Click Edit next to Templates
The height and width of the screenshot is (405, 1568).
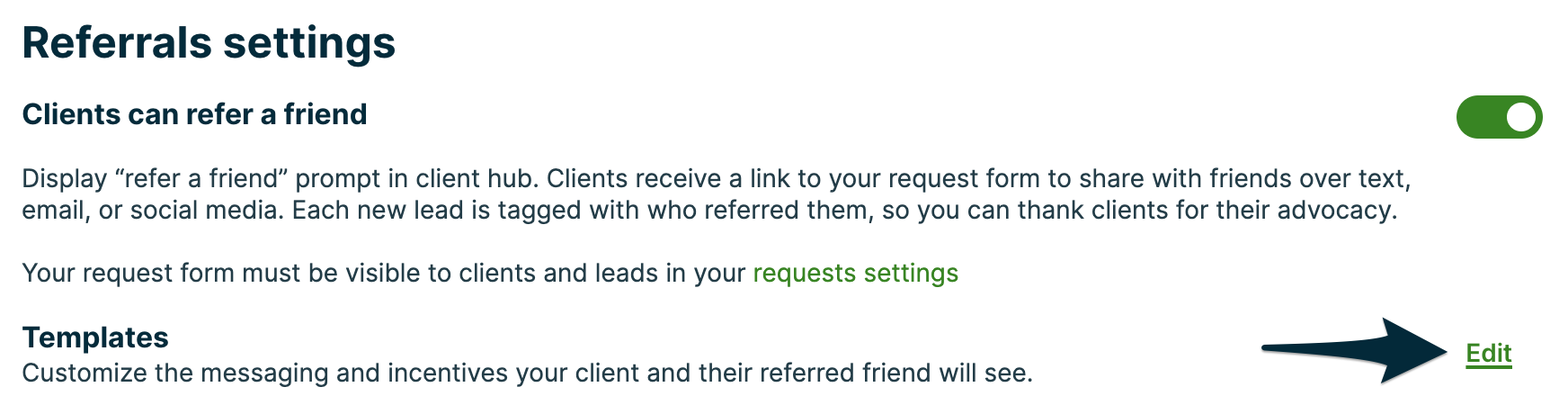tap(1488, 353)
